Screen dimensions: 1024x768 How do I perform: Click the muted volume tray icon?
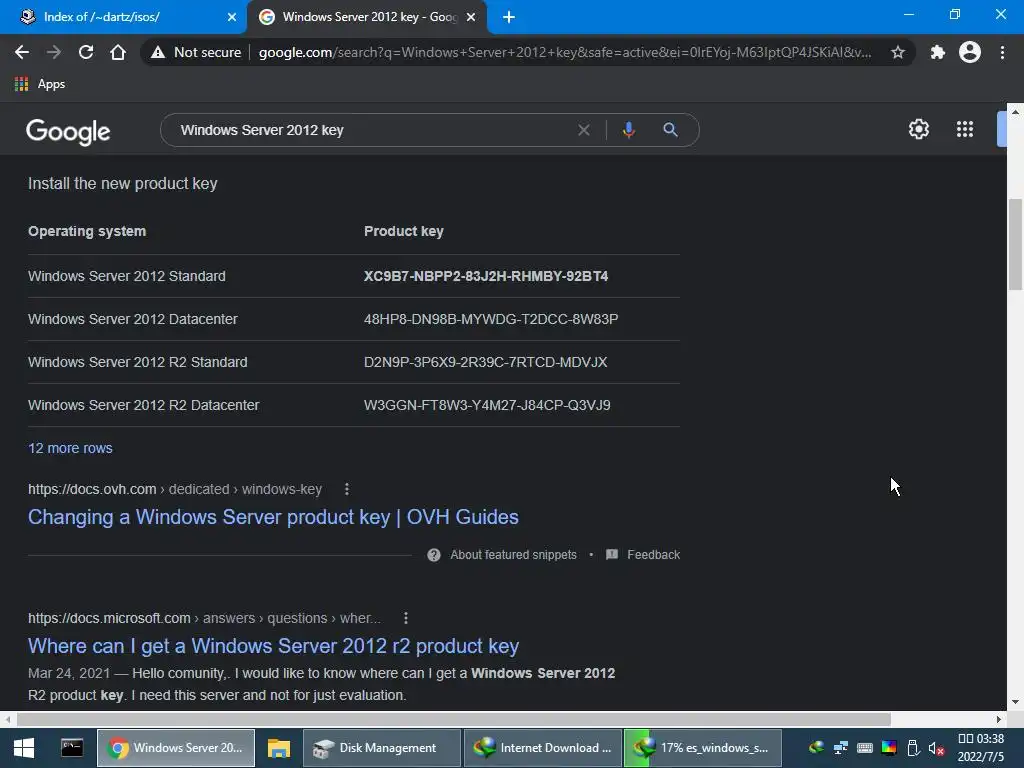pyautogui.click(x=936, y=748)
